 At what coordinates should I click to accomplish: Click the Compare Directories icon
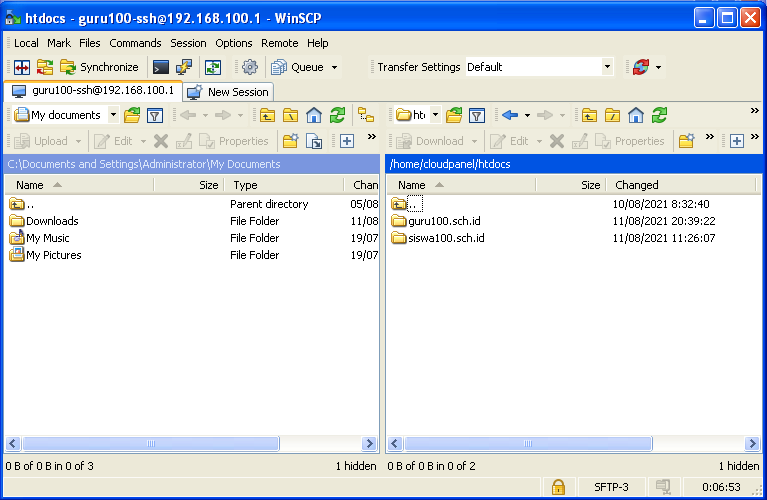[x=21, y=67]
